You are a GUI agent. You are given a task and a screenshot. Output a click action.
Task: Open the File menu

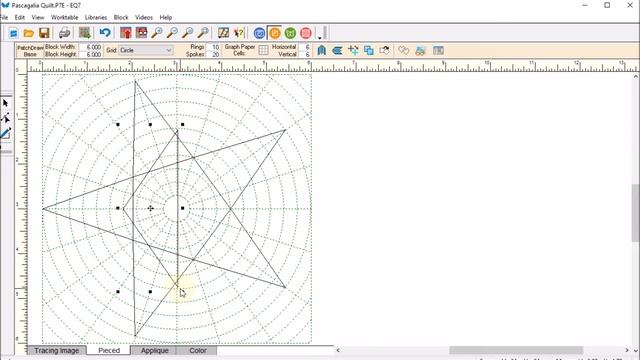[x=4, y=18]
